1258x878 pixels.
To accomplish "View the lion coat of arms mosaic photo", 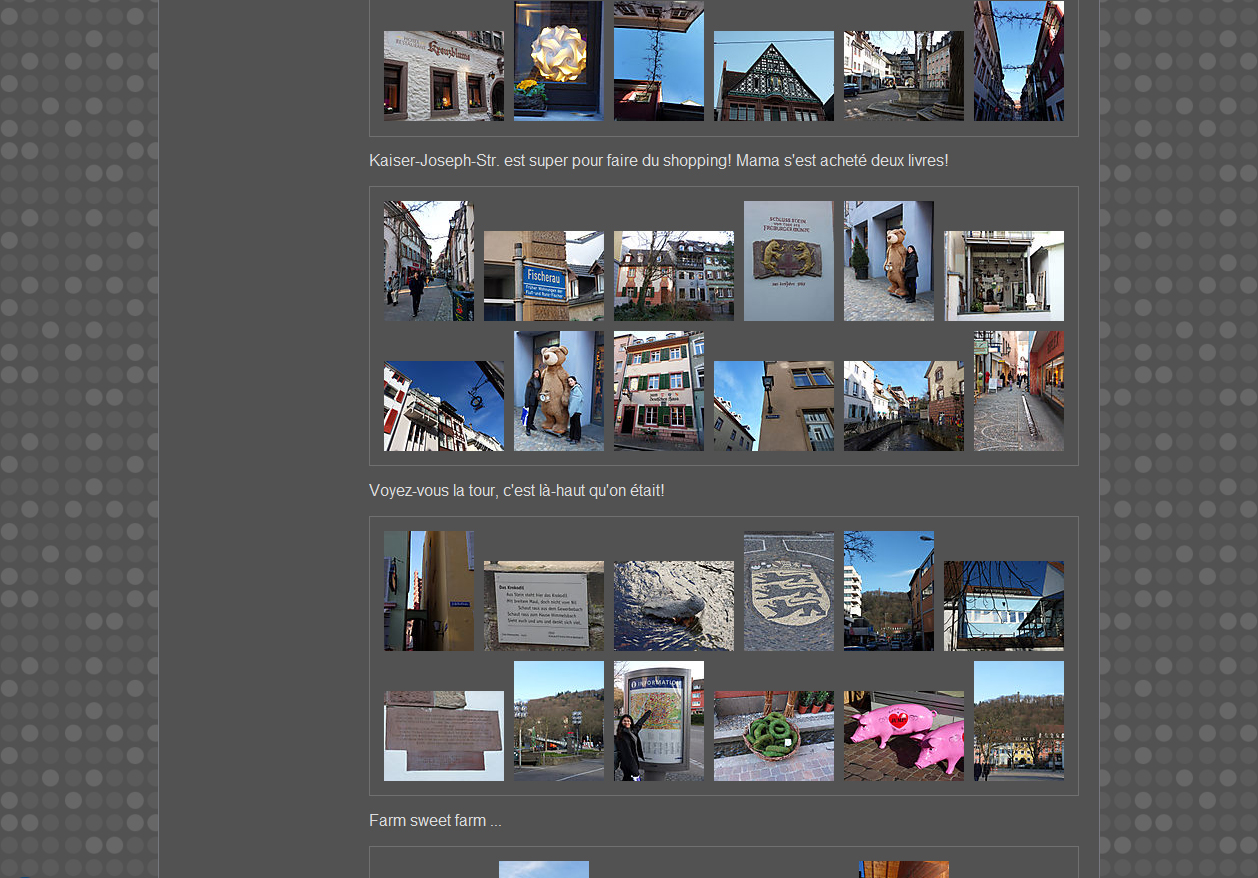I will 788,591.
